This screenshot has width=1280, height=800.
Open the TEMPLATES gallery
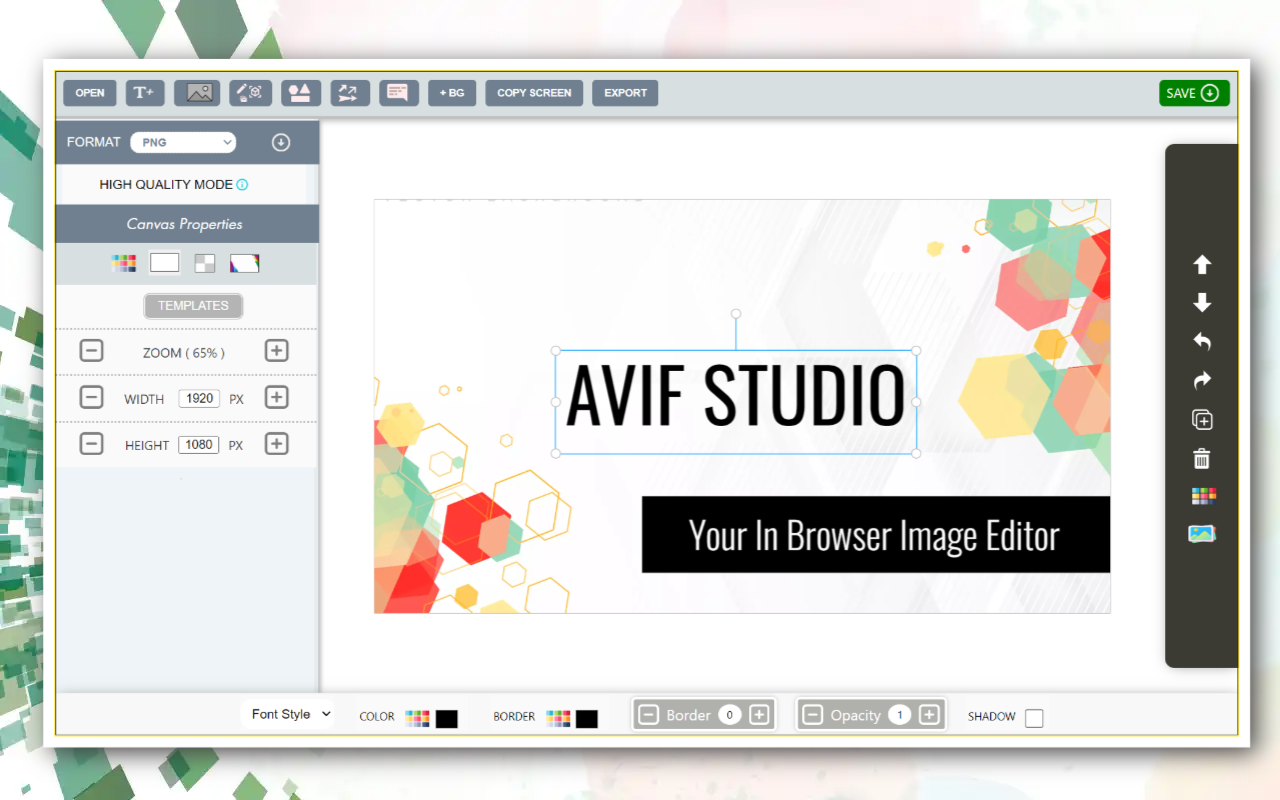[x=193, y=305]
